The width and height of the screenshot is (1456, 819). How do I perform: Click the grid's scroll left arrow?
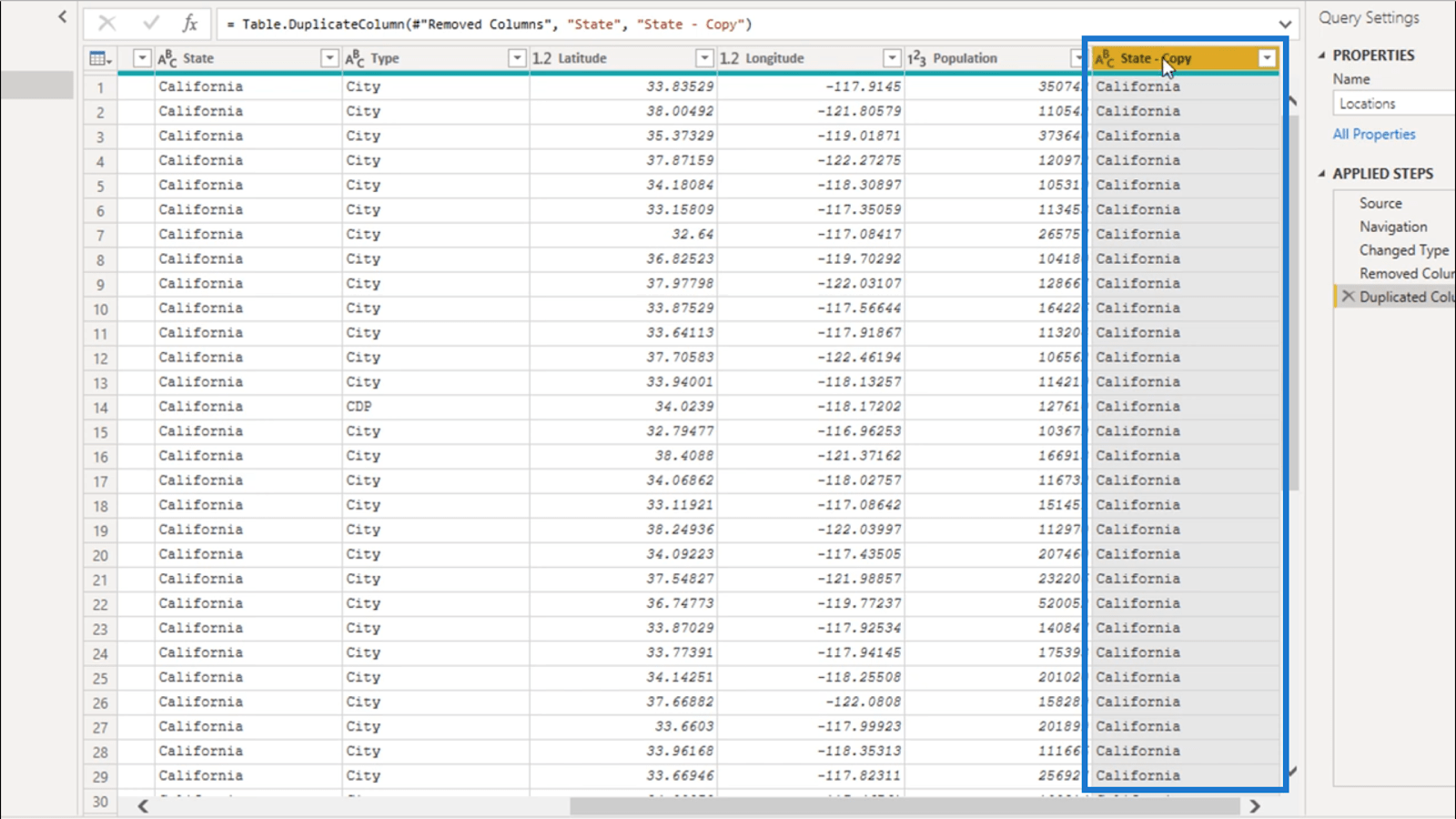[x=143, y=806]
